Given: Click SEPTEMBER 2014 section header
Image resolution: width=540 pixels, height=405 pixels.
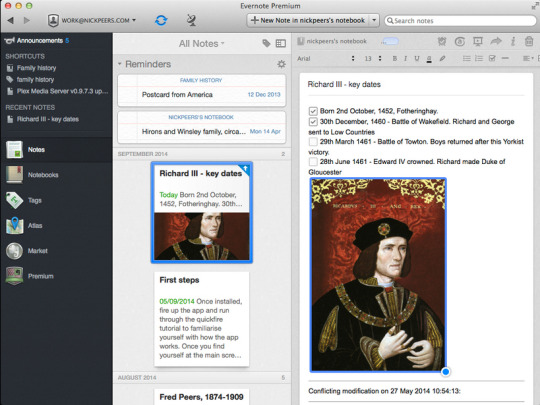Looking at the screenshot, I should [x=201, y=154].
